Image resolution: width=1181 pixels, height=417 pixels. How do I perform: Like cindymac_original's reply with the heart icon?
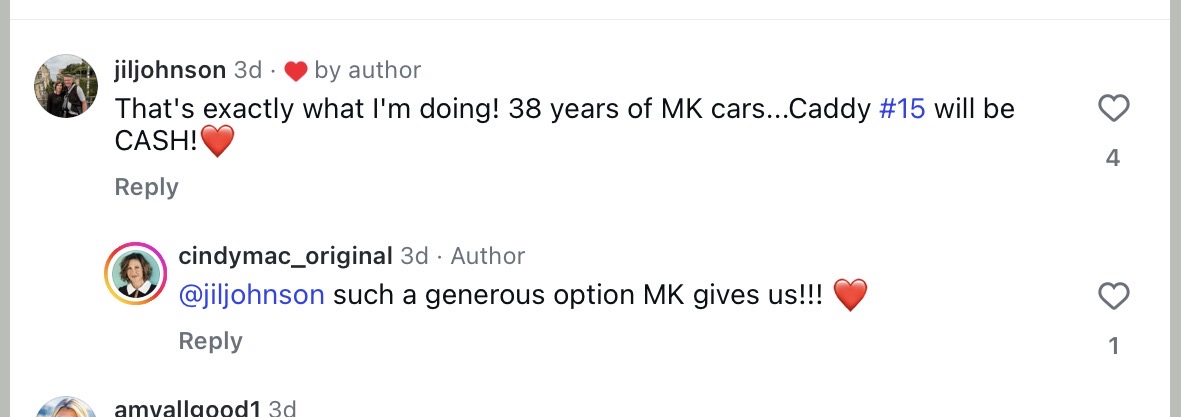pos(1113,296)
